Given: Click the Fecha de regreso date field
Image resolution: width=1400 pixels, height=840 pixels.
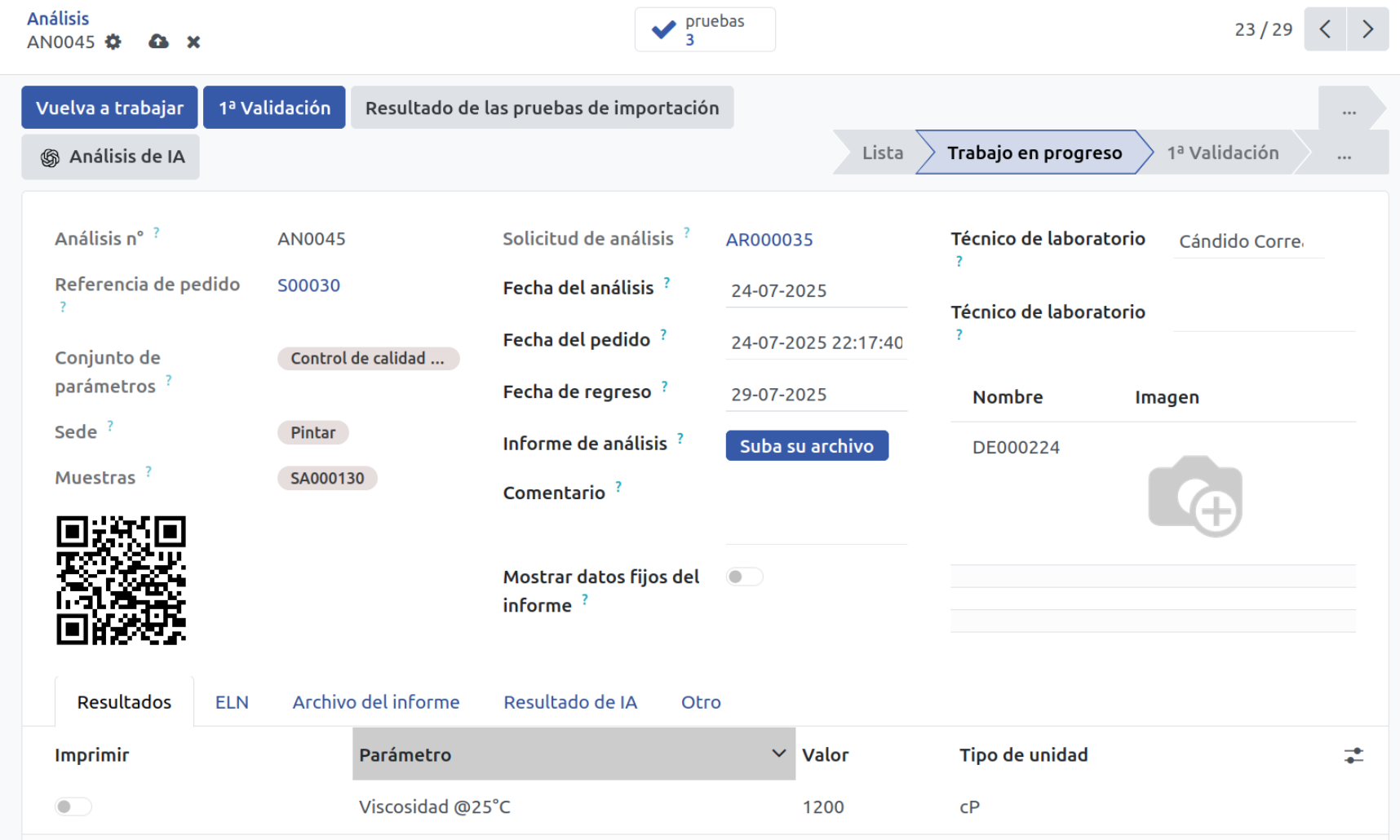Looking at the screenshot, I should pos(816,395).
